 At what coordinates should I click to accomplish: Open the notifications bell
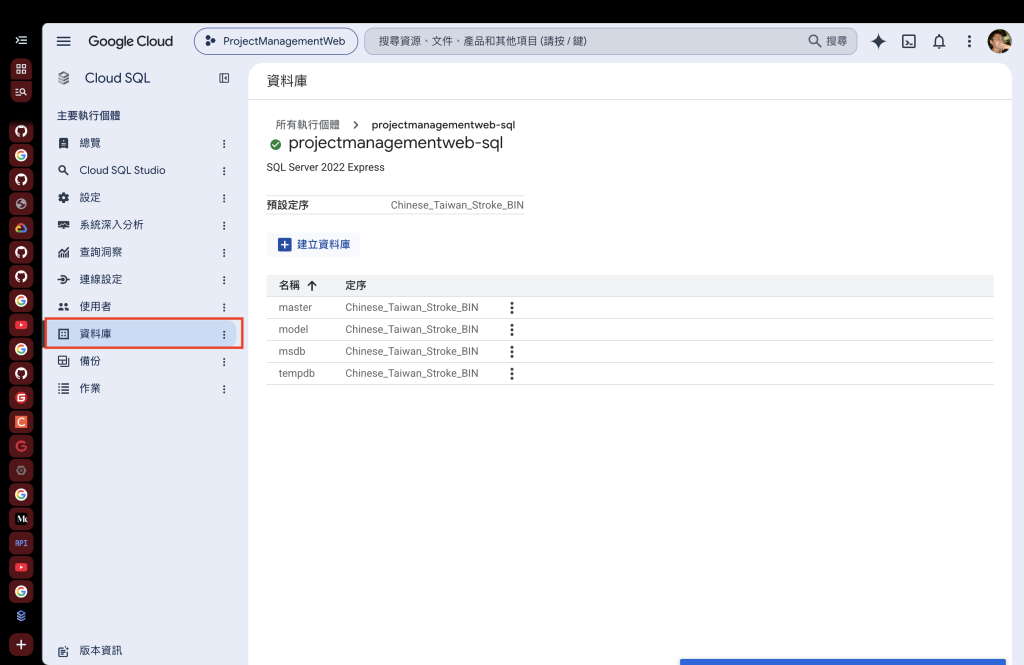click(938, 41)
